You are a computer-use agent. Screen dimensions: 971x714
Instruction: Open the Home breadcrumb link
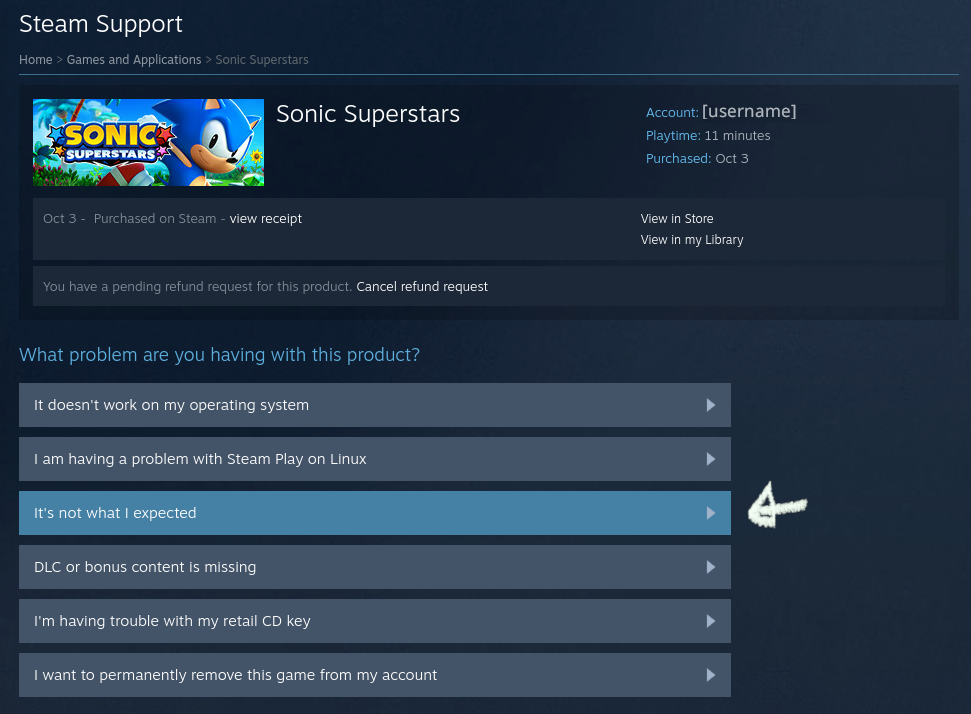pos(35,60)
